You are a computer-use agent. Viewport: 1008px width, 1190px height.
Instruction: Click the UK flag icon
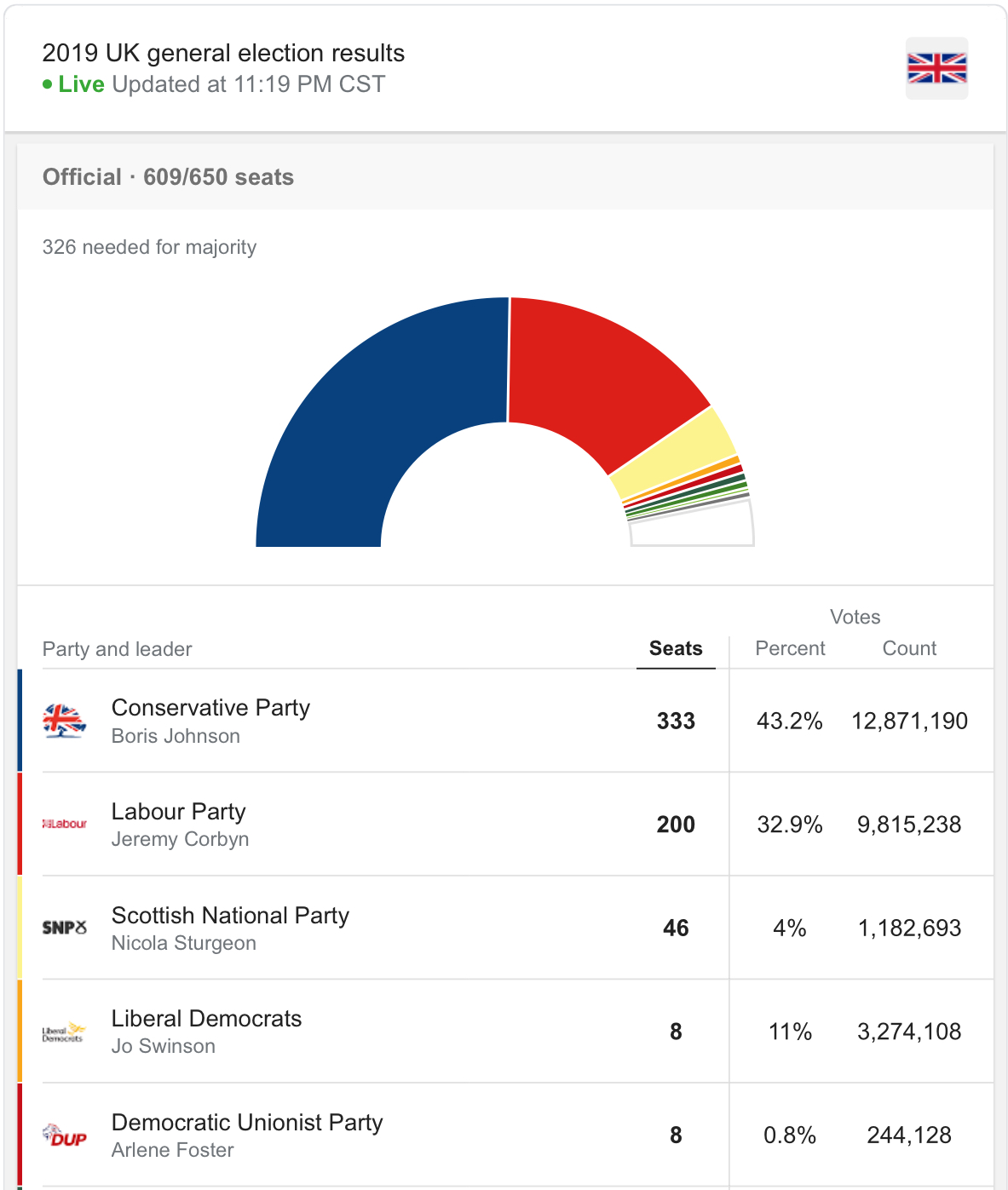(x=936, y=68)
